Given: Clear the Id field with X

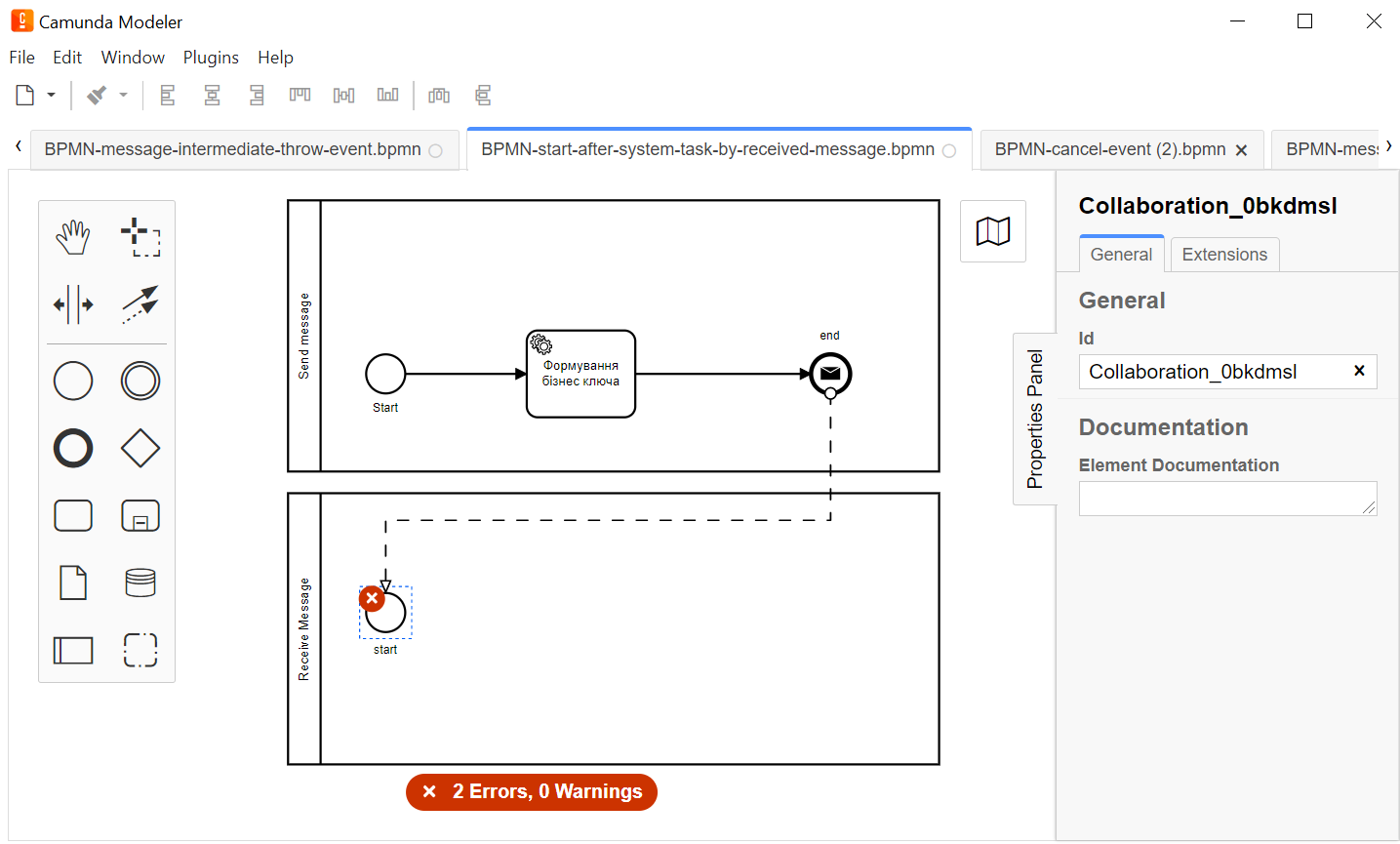Looking at the screenshot, I should pos(1359,371).
